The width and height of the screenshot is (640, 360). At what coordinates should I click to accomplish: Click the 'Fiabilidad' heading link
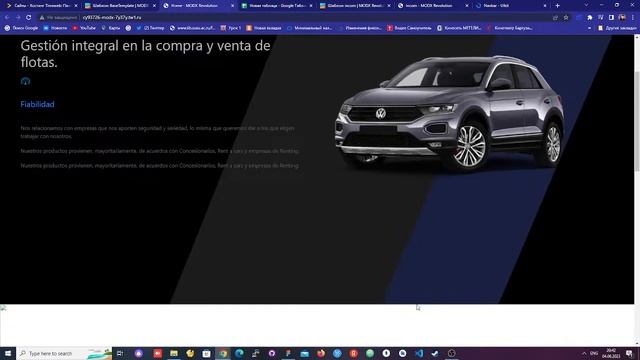click(37, 104)
